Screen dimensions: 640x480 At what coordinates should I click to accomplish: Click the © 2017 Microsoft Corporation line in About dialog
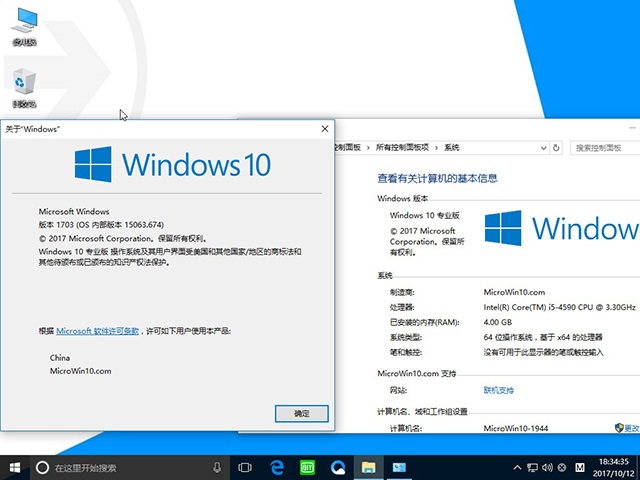(123, 238)
